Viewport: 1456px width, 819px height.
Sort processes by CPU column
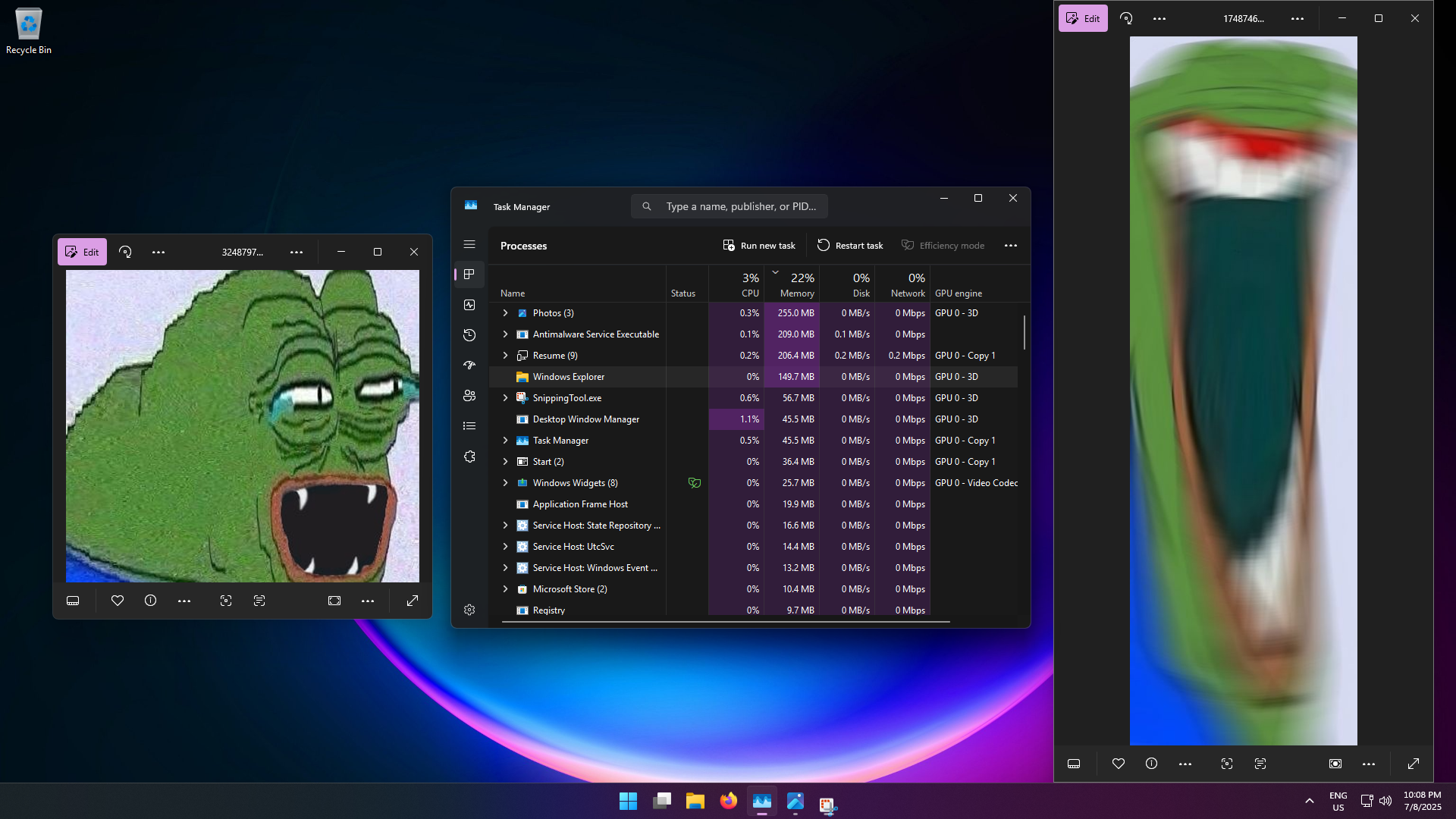[736, 284]
